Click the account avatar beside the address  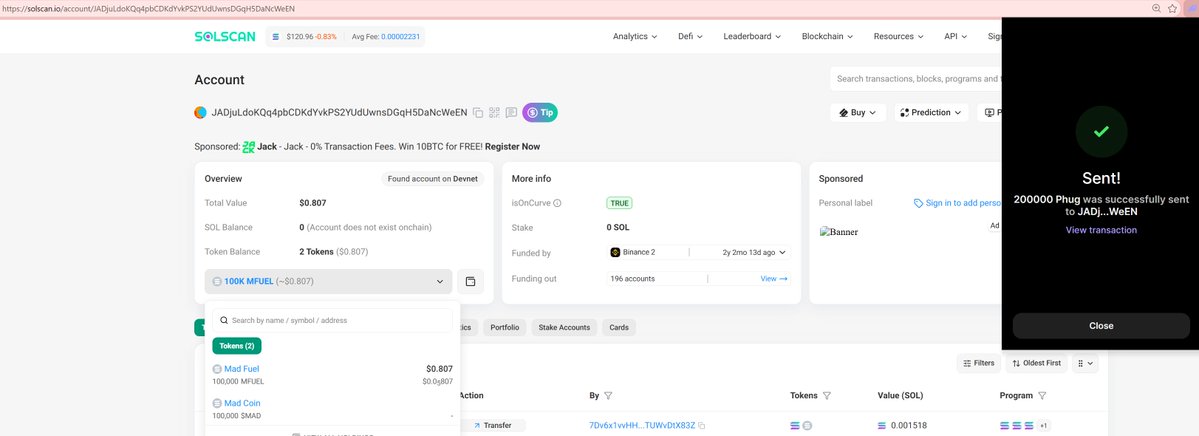(x=200, y=112)
